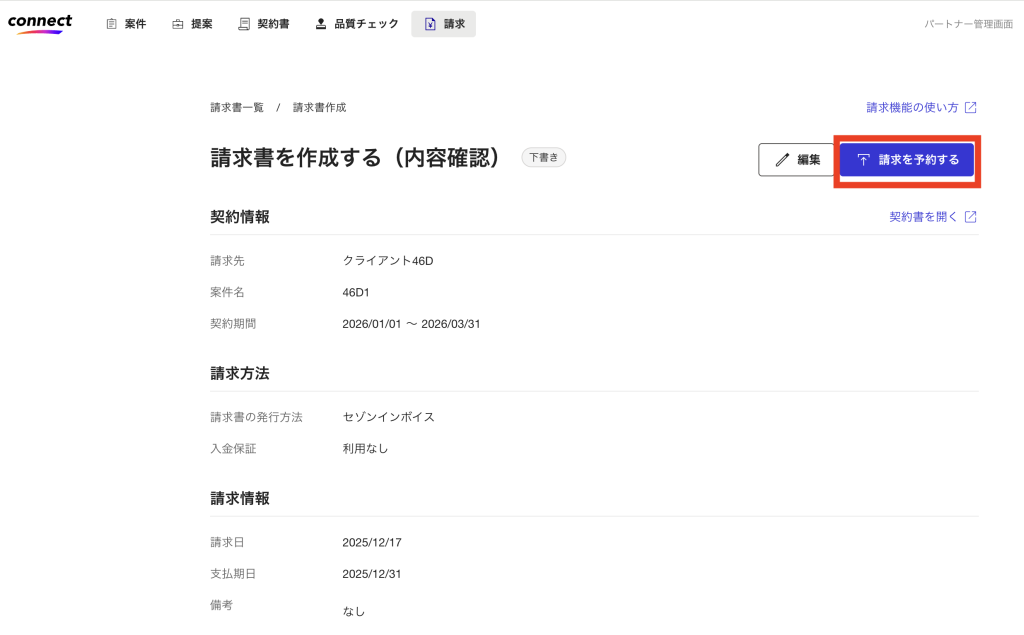Open the 請求機能の使い方 help link
The image size is (1024, 635).
point(912,108)
